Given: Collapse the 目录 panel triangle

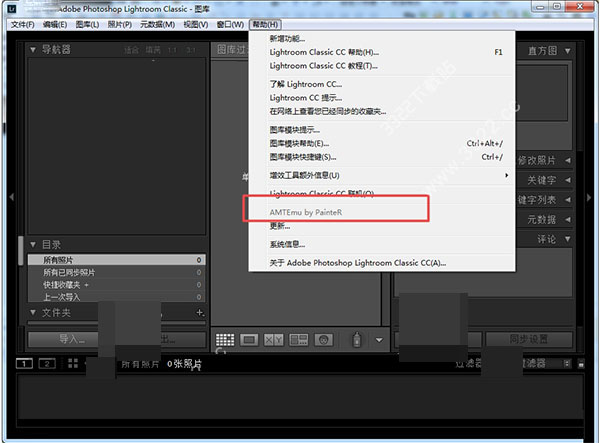Looking at the screenshot, I should 33,244.
